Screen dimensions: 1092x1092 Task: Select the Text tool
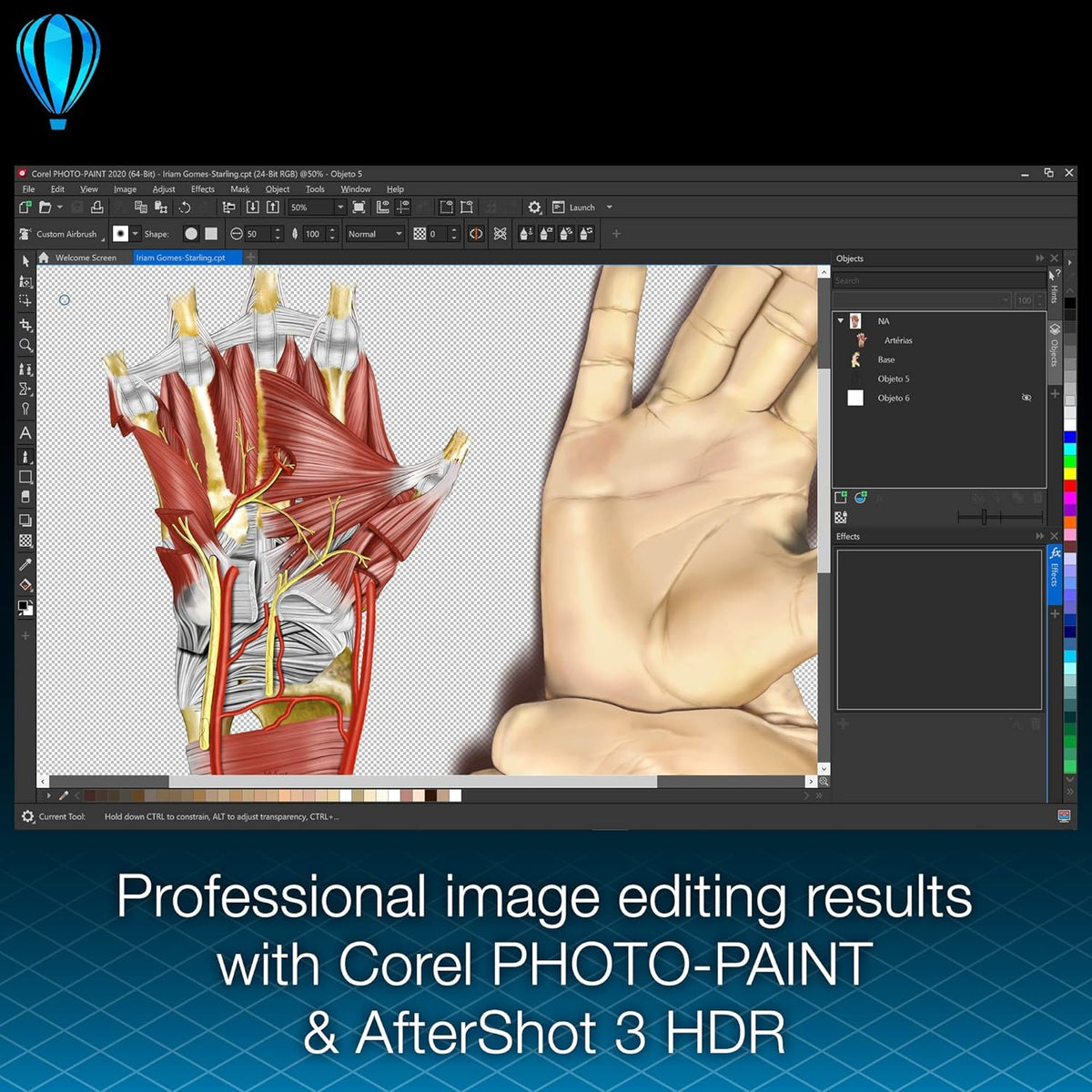tap(25, 433)
